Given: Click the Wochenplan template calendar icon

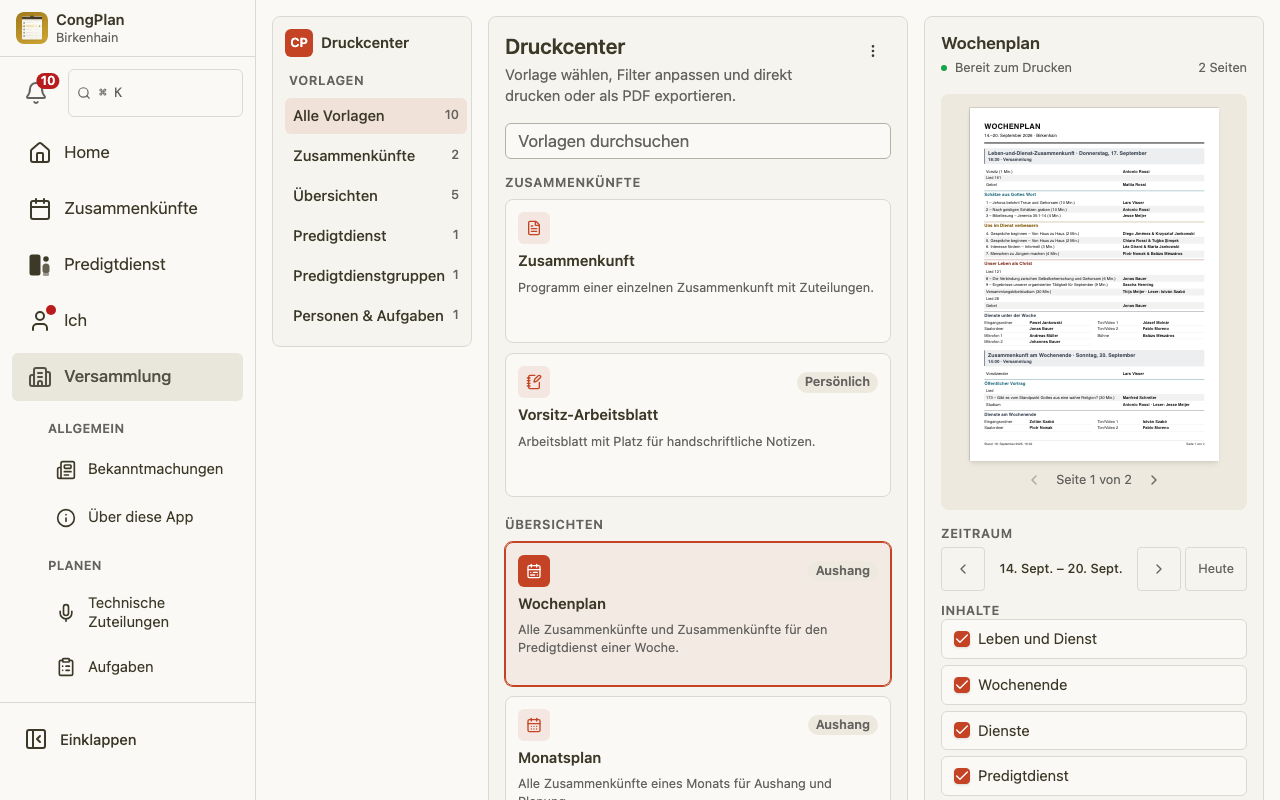Looking at the screenshot, I should pyautogui.click(x=534, y=571).
